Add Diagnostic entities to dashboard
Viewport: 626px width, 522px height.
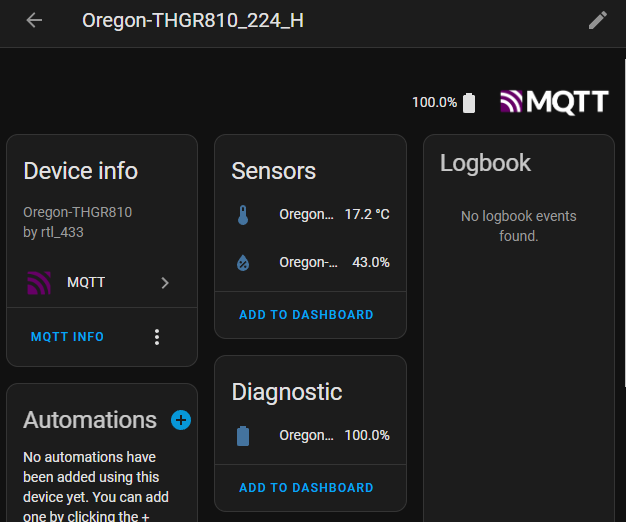pos(306,488)
